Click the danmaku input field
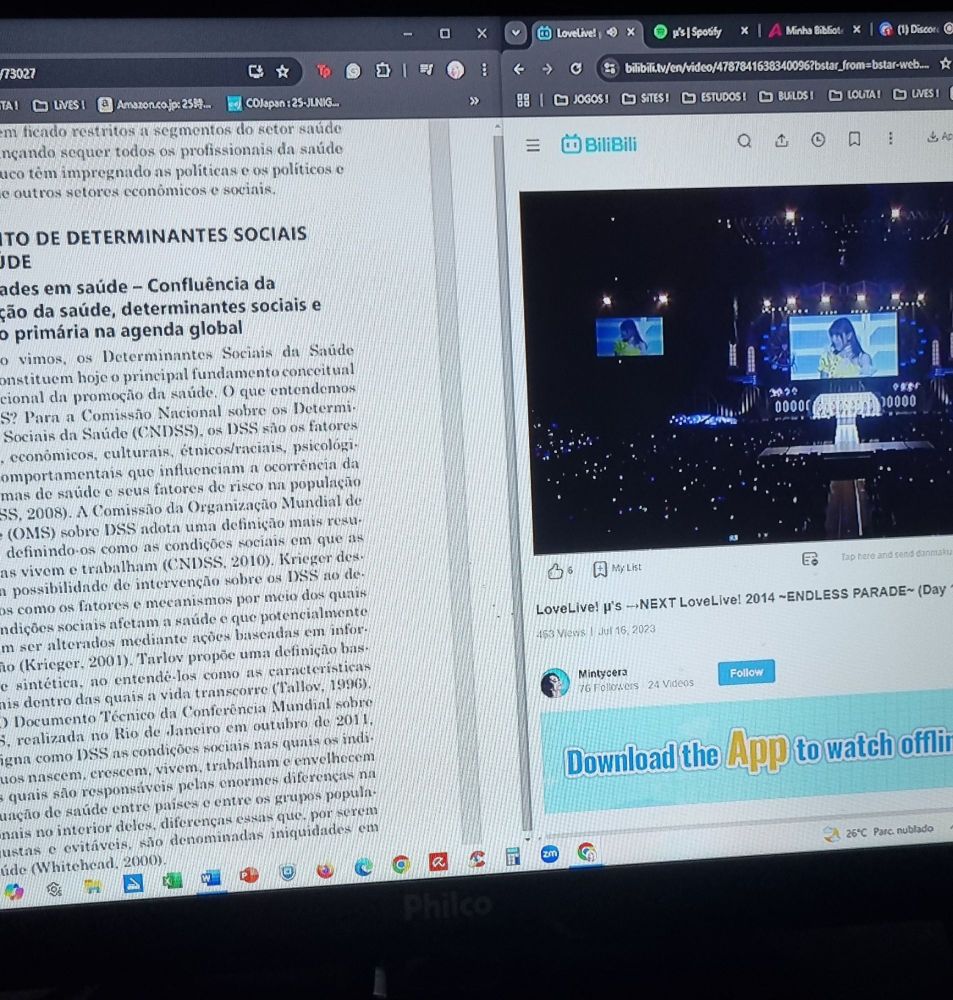The width and height of the screenshot is (953, 1000). coord(896,555)
